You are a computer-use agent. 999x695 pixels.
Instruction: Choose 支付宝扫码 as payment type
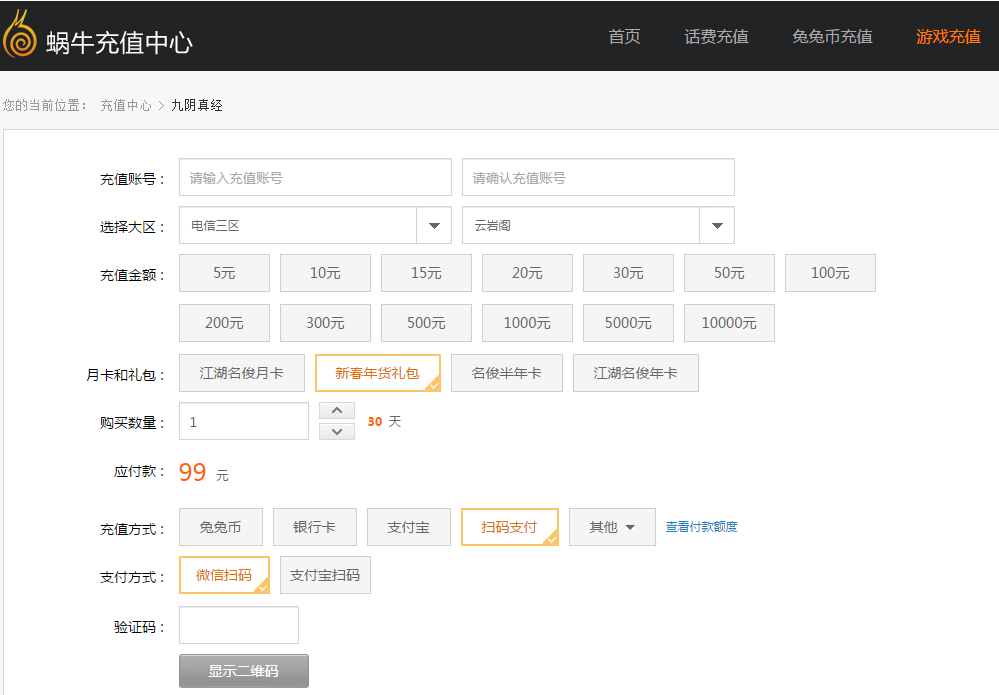[x=325, y=575]
